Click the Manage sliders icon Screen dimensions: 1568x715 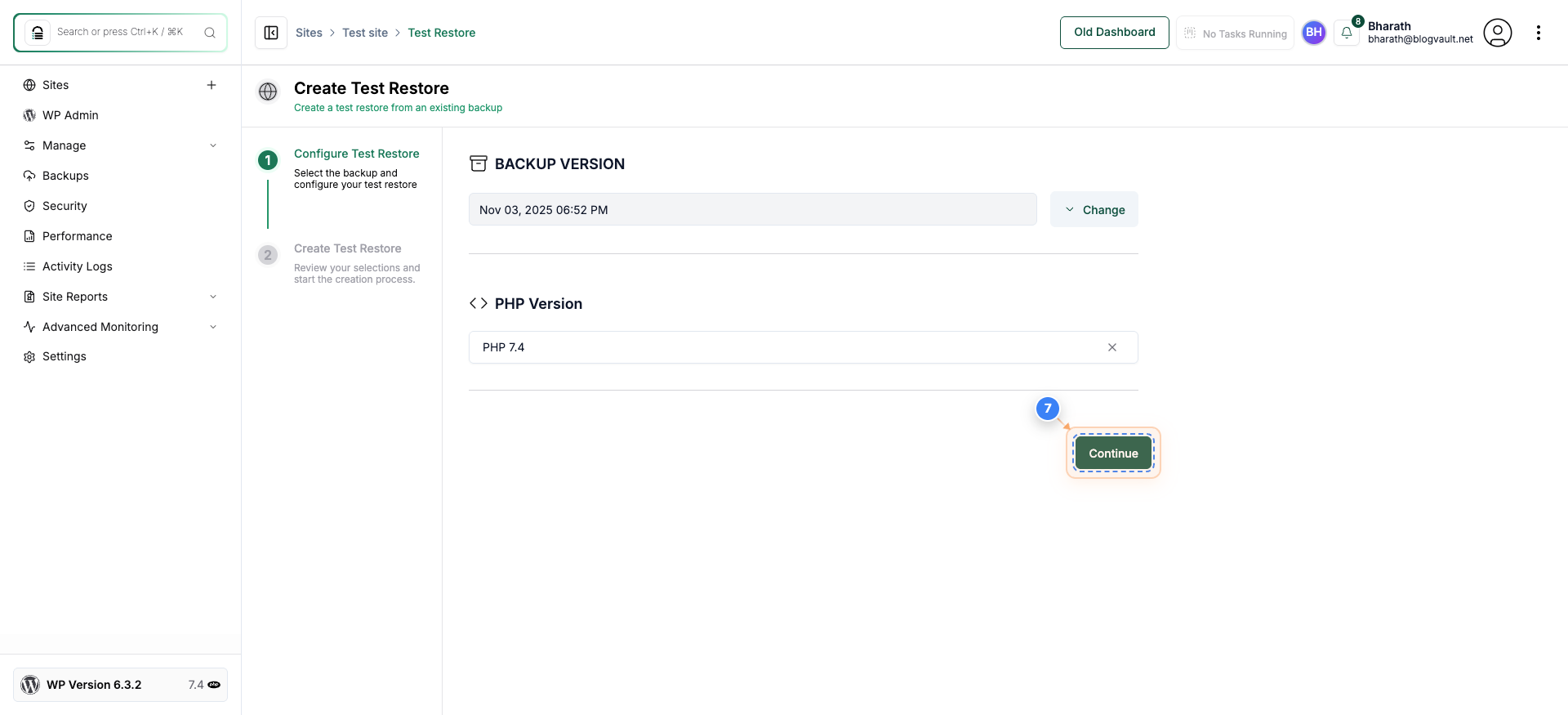(29, 145)
